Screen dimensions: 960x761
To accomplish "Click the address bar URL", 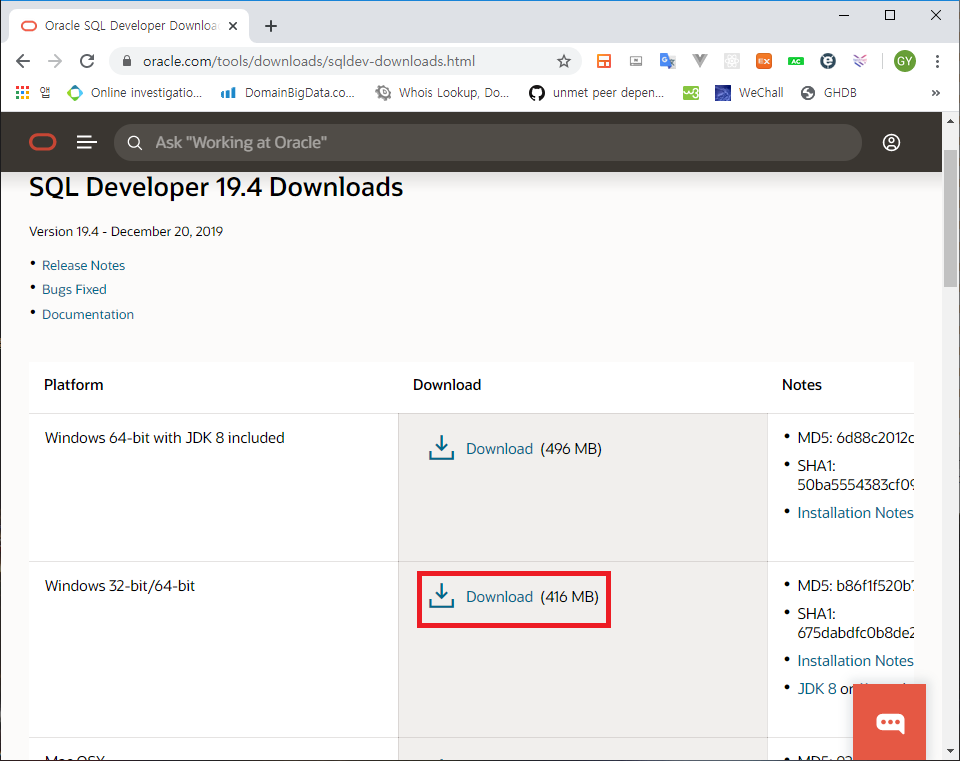I will 309,61.
